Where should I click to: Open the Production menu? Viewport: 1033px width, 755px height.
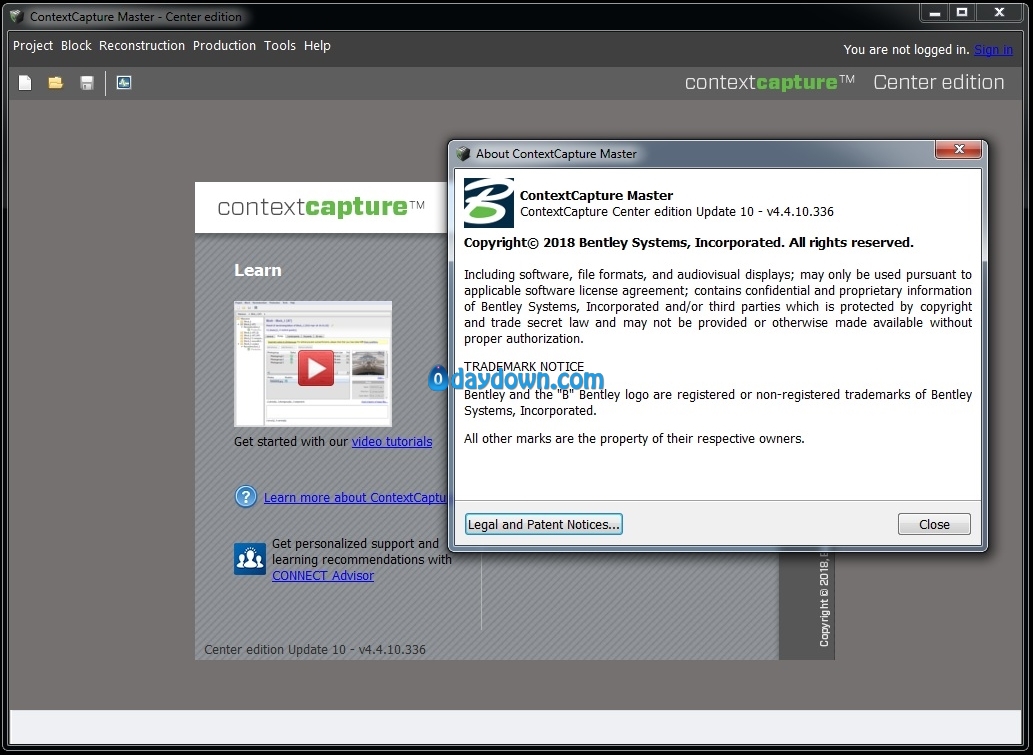pyautogui.click(x=224, y=45)
